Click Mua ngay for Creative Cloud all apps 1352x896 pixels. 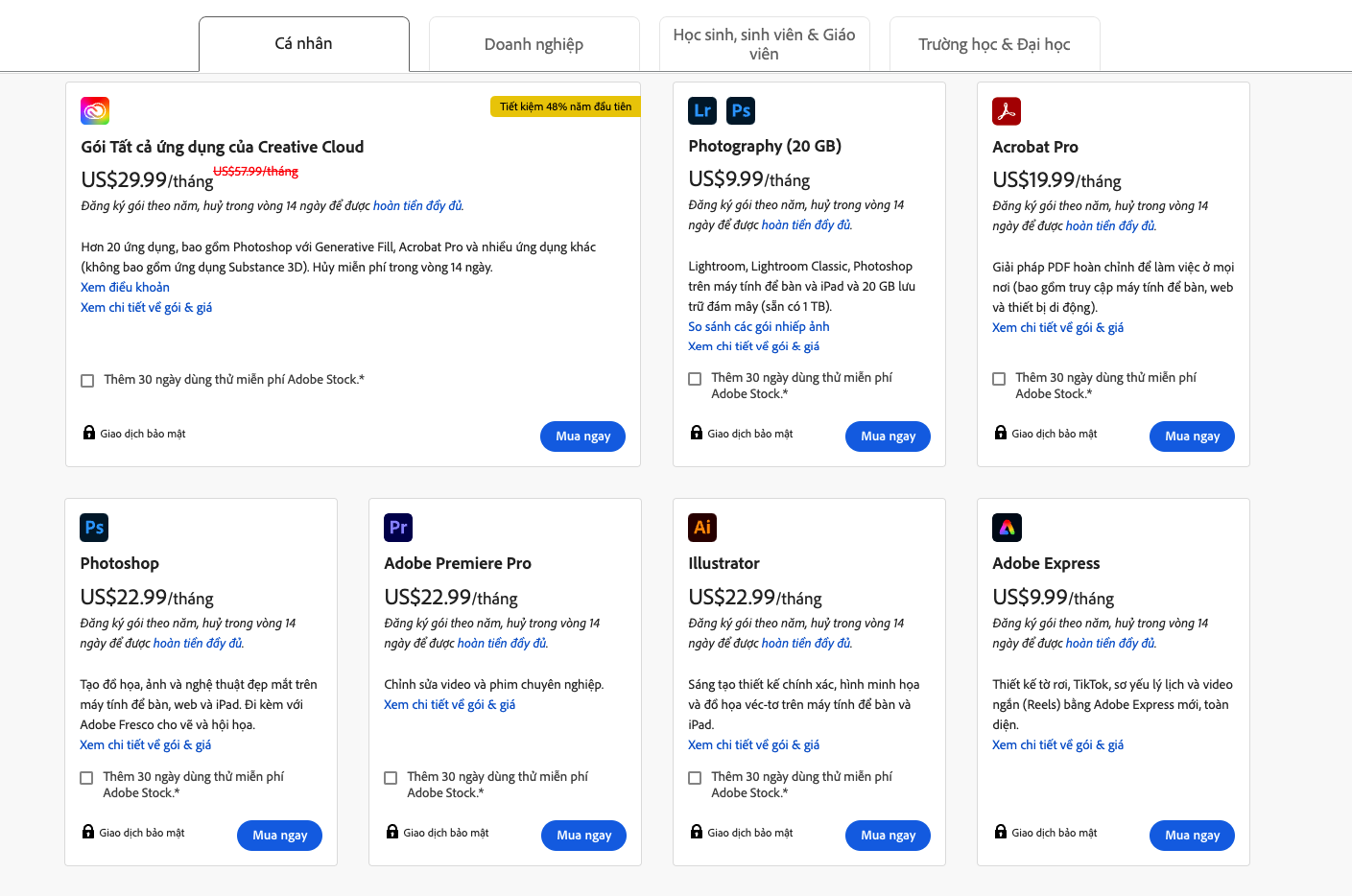pyautogui.click(x=583, y=436)
